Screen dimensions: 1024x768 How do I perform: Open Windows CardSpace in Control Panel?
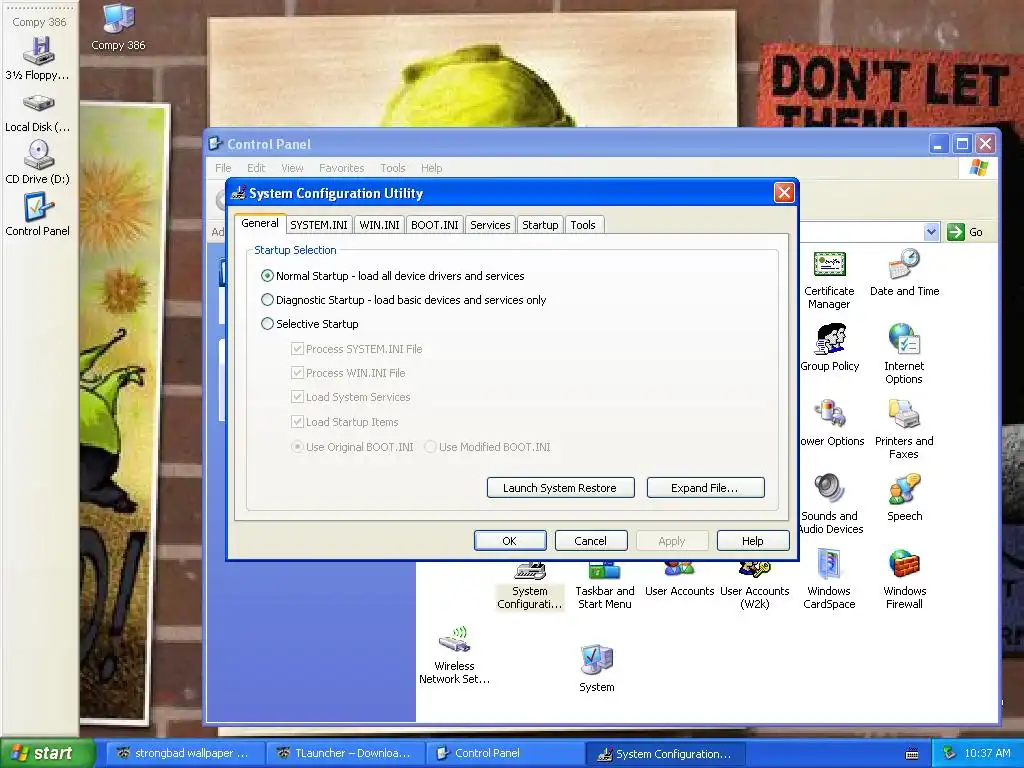point(829,579)
